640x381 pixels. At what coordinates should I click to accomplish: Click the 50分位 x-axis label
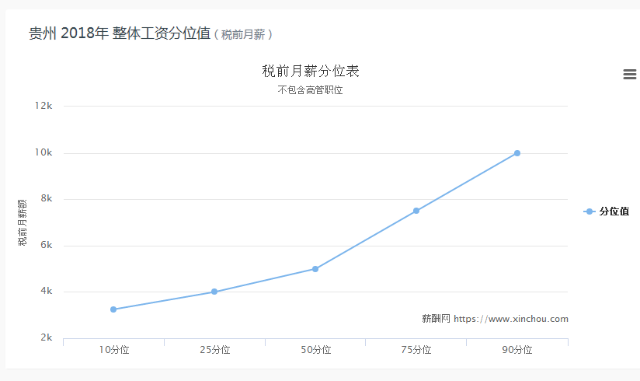click(x=316, y=350)
